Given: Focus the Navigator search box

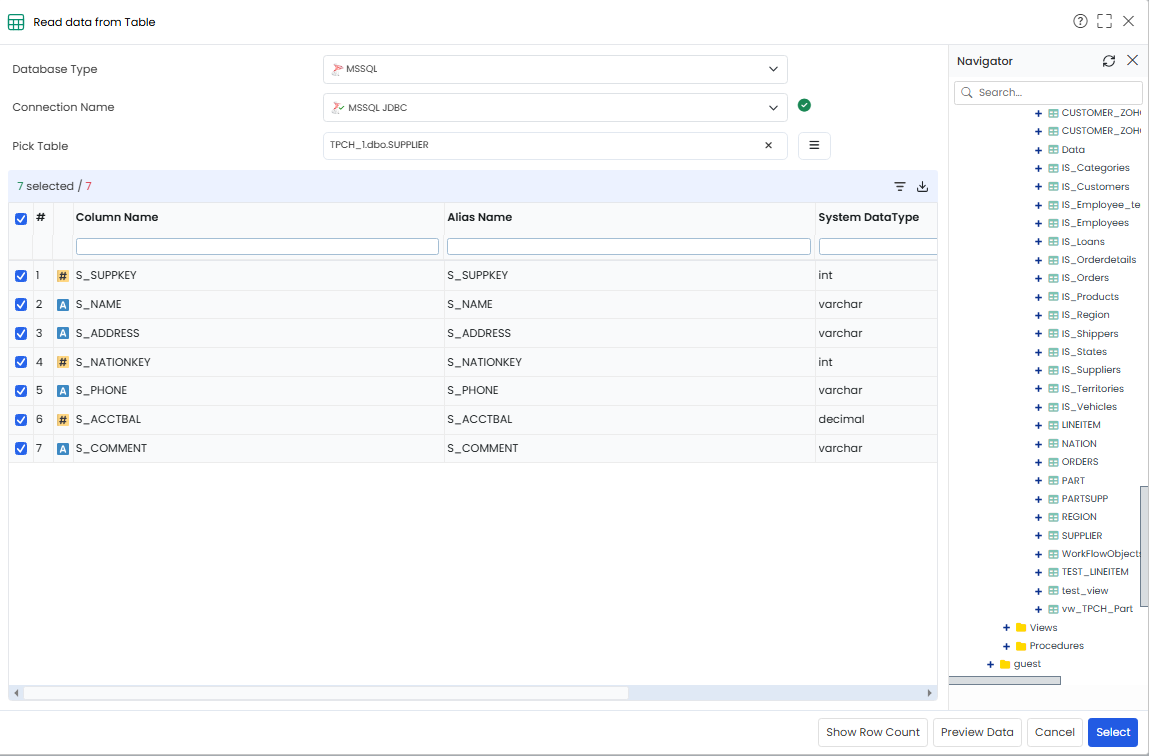Looking at the screenshot, I should click(x=1048, y=92).
